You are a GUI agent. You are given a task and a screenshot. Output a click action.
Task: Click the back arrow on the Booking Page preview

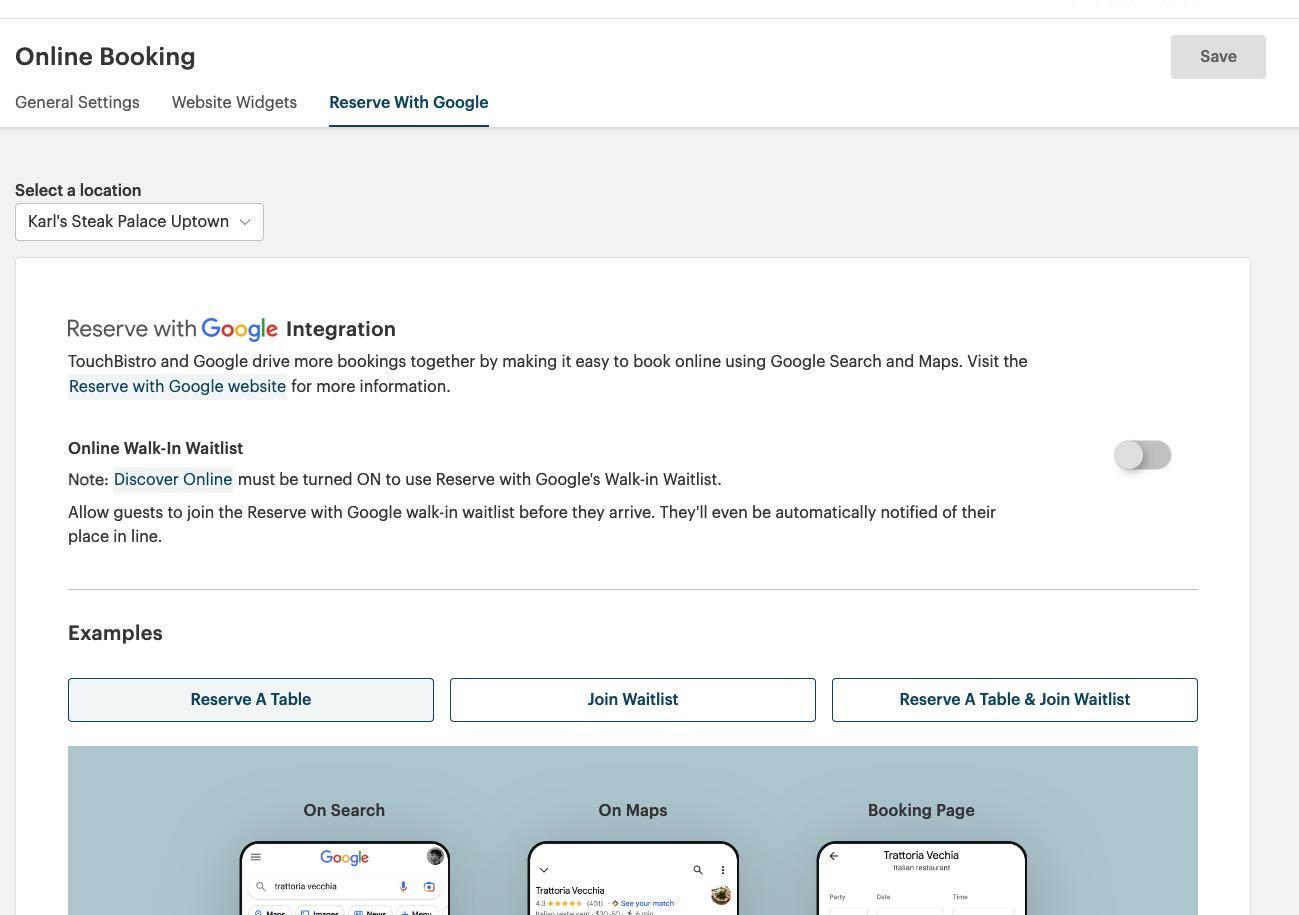[834, 856]
